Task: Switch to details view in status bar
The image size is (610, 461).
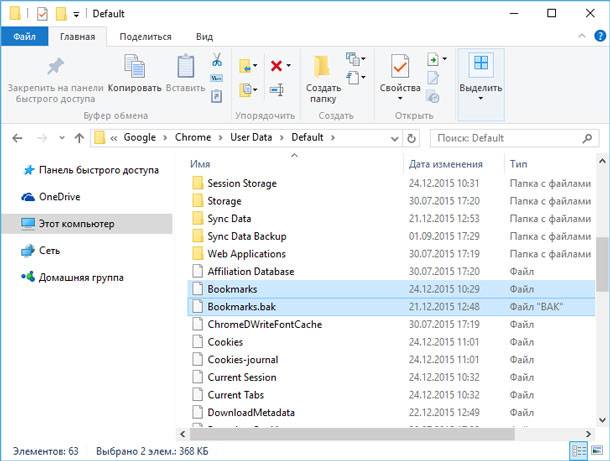Action: click(578, 451)
